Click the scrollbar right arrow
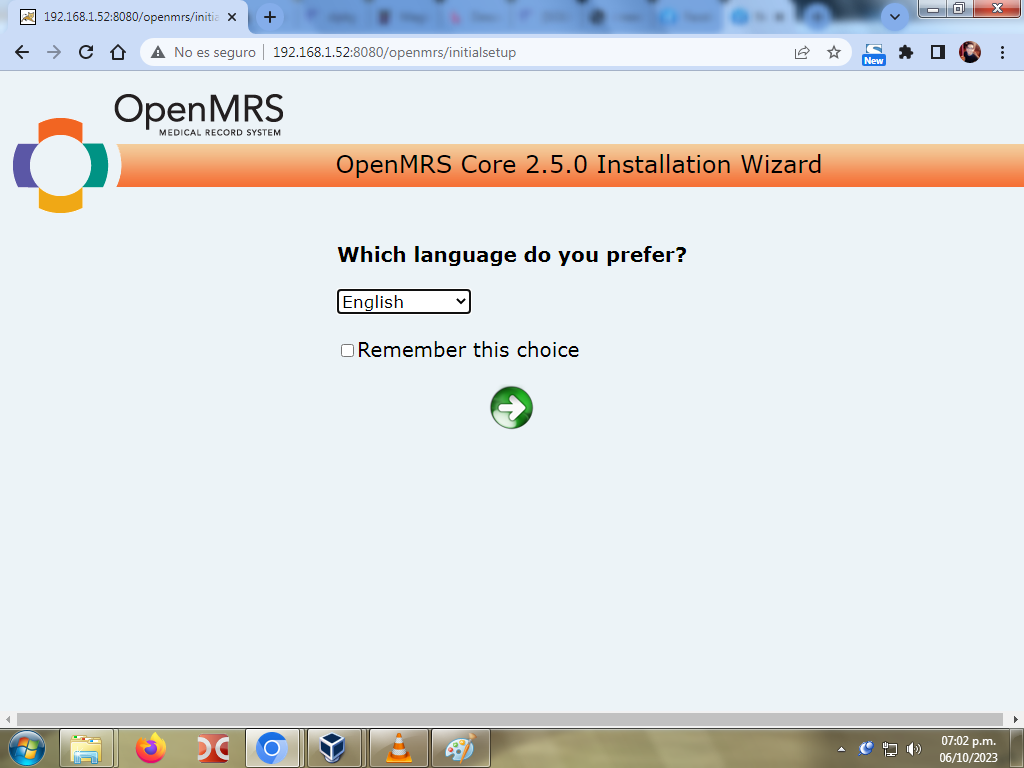Viewport: 1024px width, 768px height. tap(1016, 719)
